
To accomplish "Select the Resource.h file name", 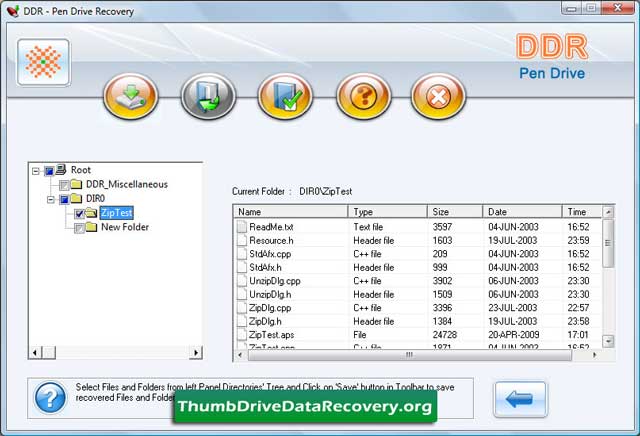I will (271, 240).
